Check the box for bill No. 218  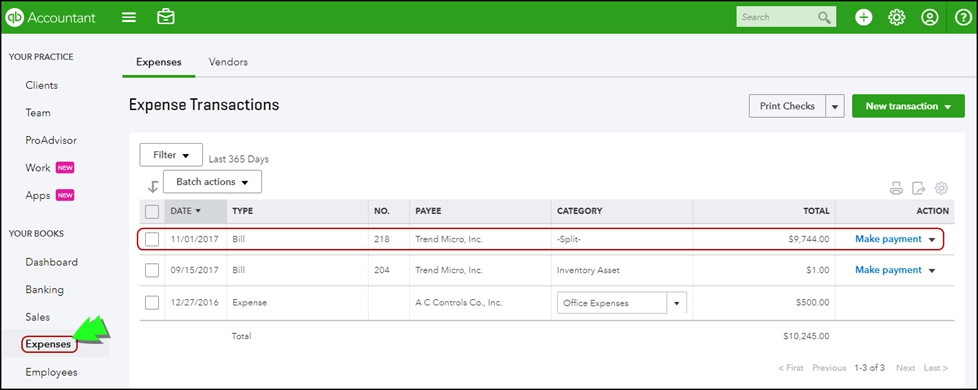click(152, 239)
